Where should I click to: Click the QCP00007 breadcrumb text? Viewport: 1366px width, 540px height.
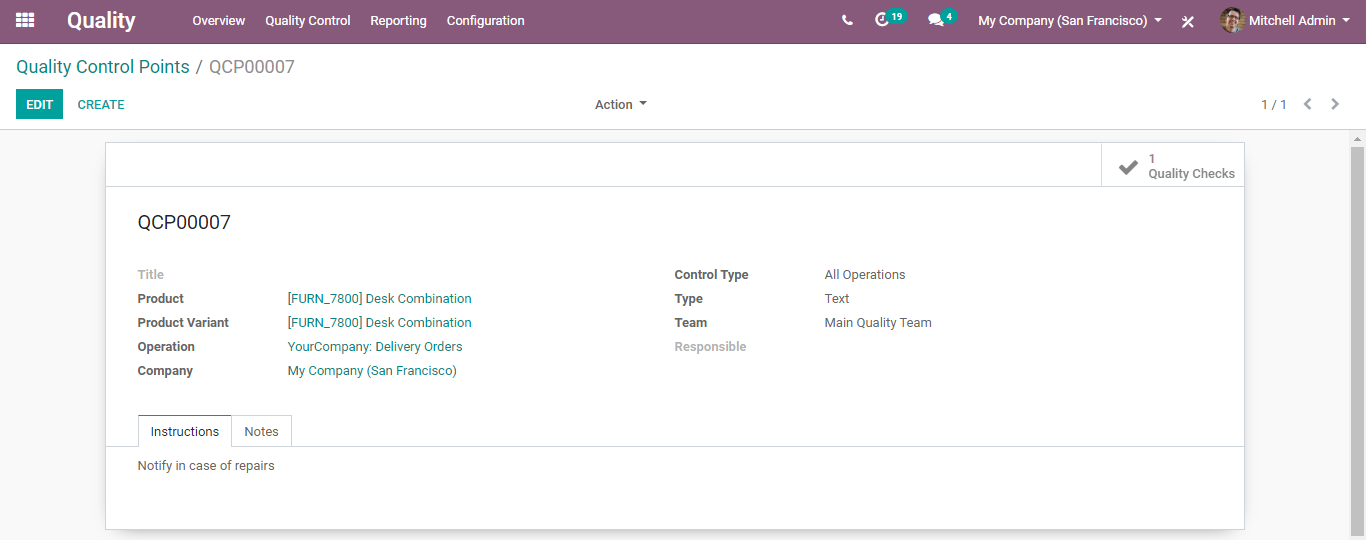click(x=252, y=67)
